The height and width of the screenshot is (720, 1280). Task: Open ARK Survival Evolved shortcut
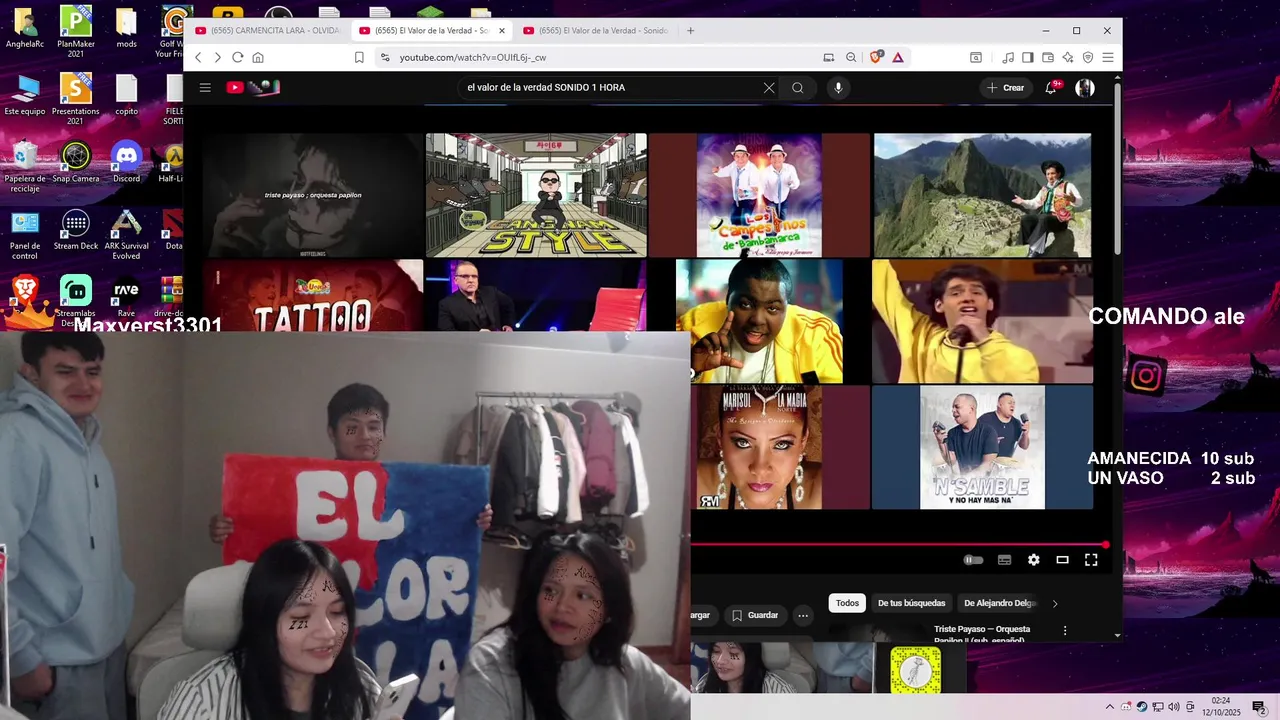[x=126, y=235]
